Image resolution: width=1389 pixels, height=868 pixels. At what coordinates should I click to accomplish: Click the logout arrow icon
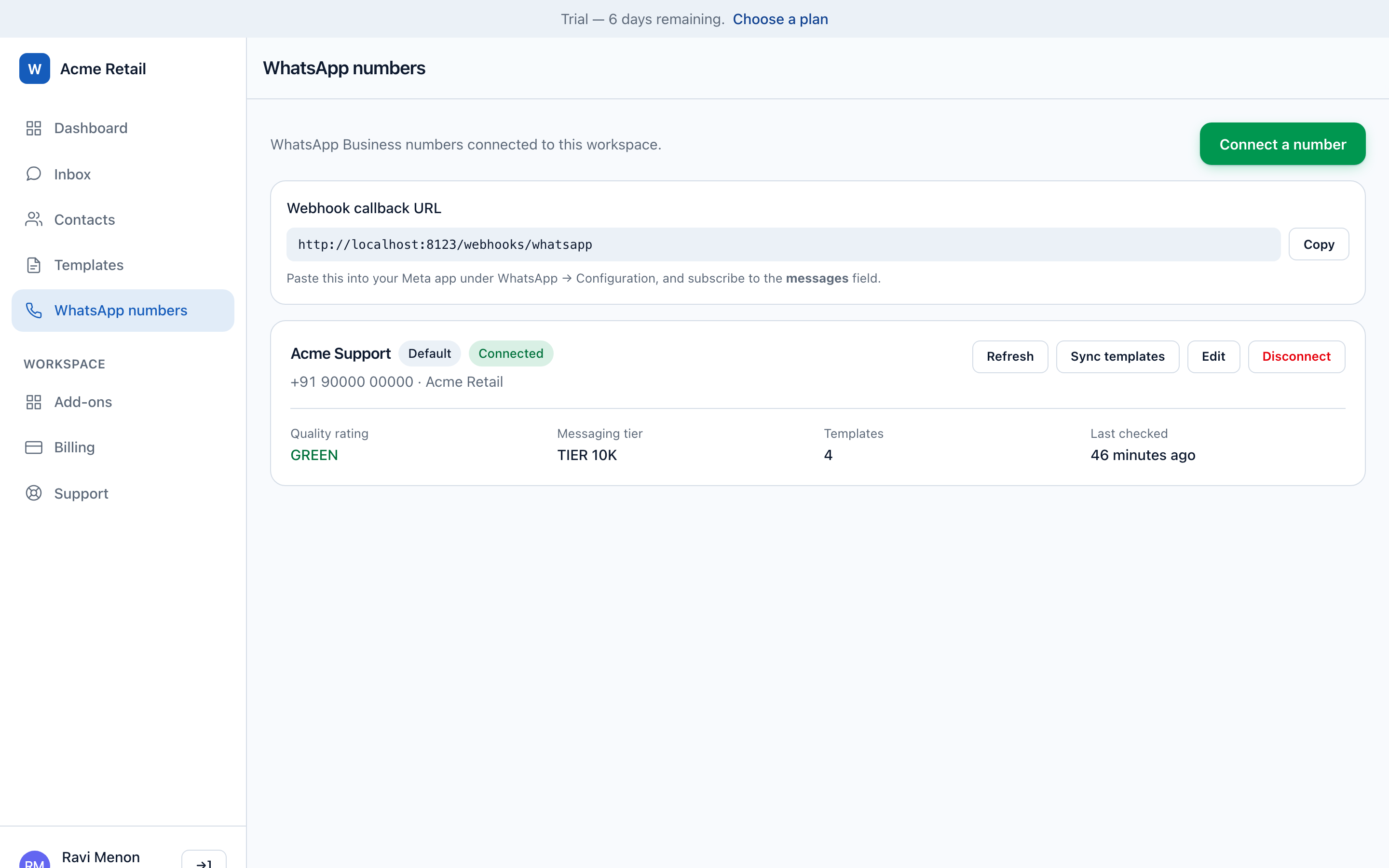coord(204,861)
